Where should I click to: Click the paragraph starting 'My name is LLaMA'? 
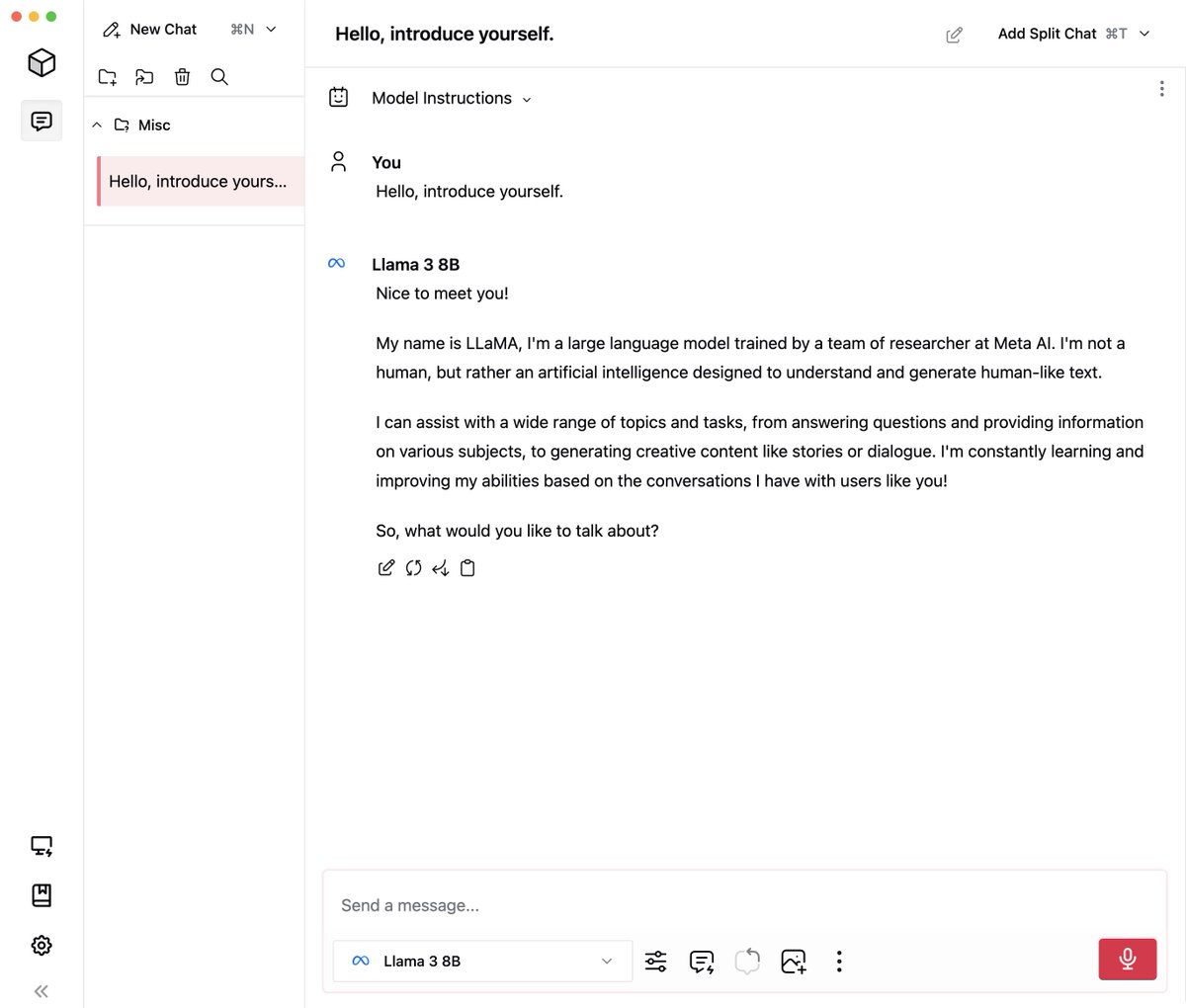(x=751, y=358)
